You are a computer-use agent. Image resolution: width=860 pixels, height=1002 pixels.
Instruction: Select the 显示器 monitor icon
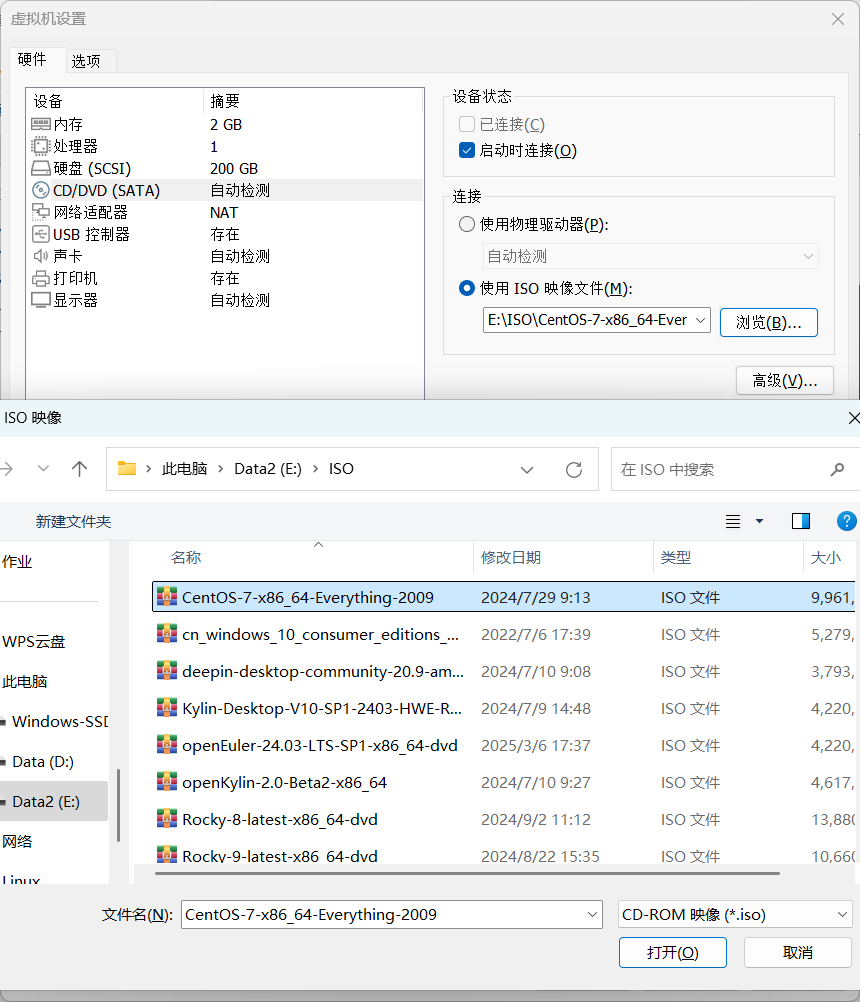[41, 300]
